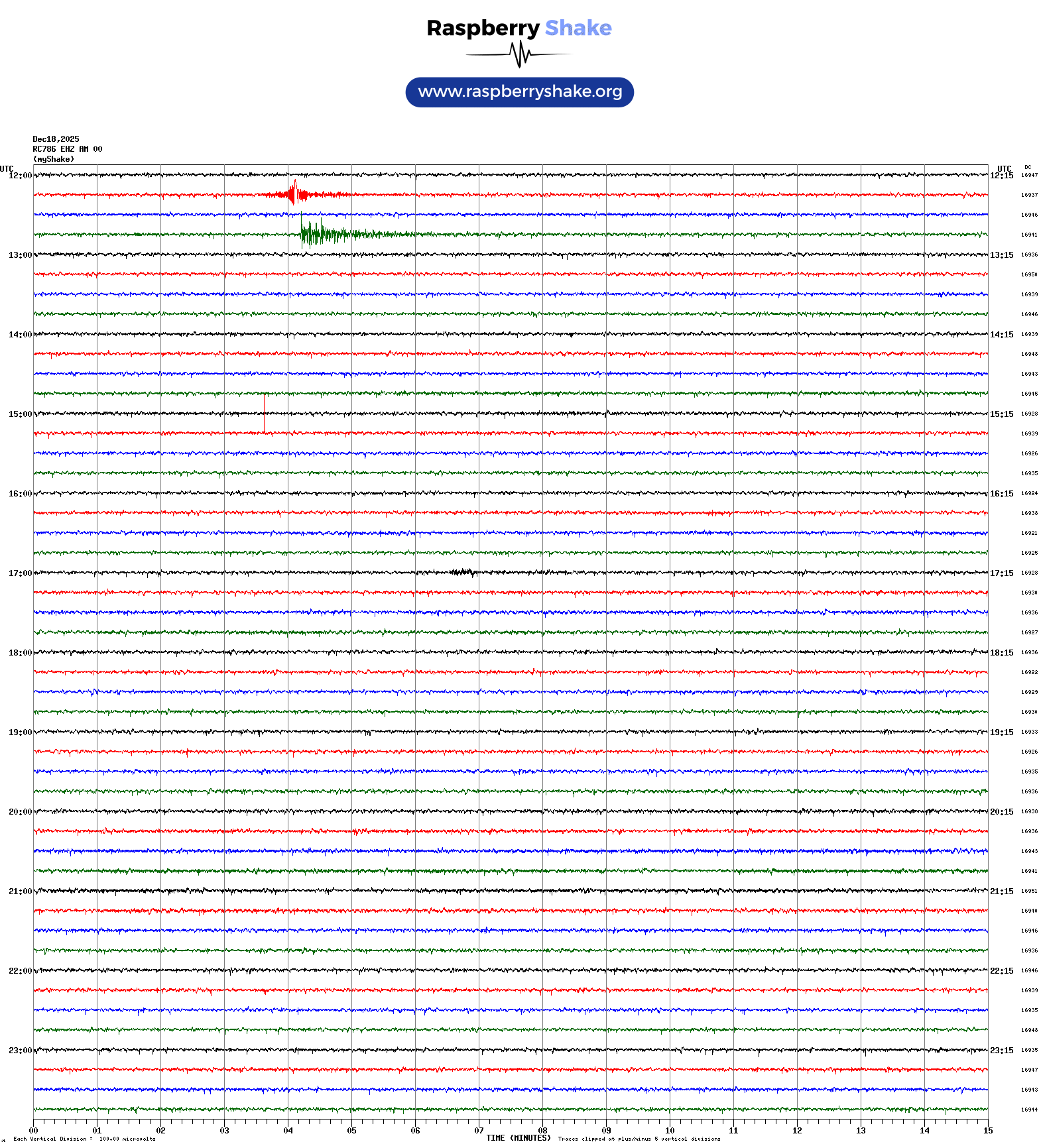This screenshot has height=1148, width=1041.
Task: Click the 13:15 time label on right
Action: click(x=1001, y=255)
